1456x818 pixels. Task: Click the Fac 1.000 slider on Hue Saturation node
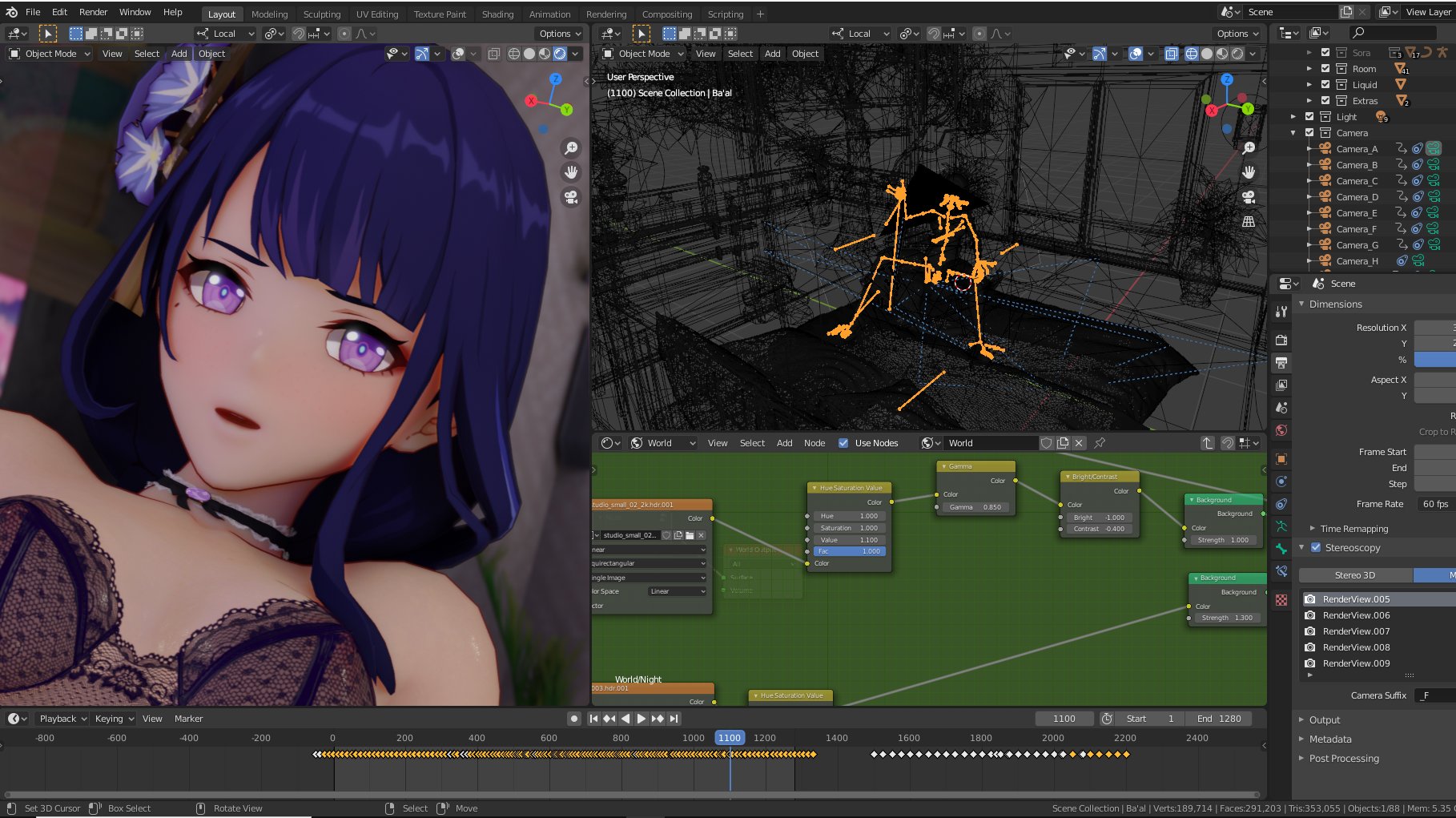849,551
